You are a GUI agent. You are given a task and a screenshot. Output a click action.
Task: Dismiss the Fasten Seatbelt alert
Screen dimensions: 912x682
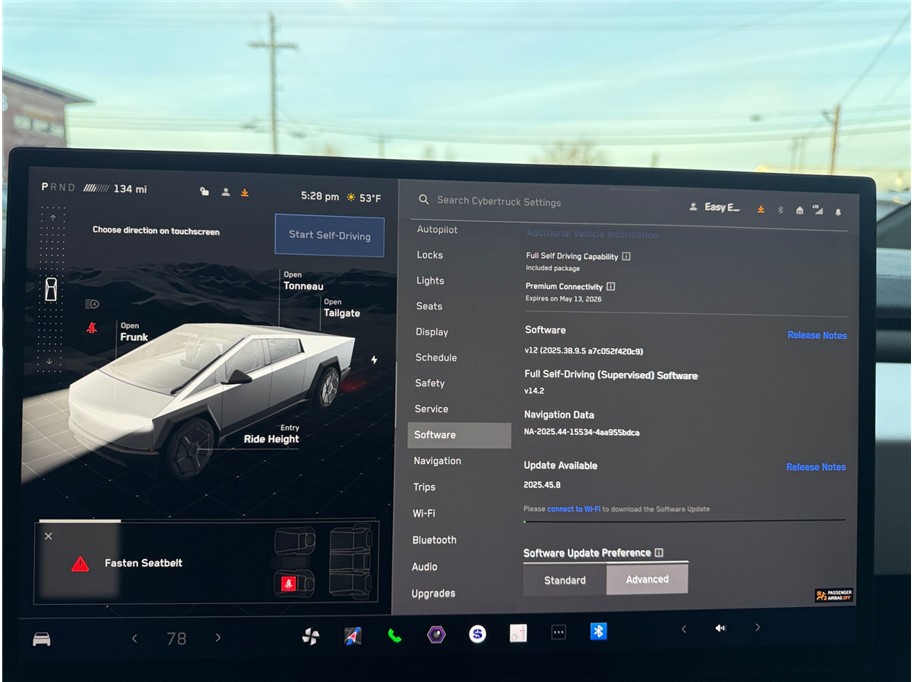coord(48,536)
